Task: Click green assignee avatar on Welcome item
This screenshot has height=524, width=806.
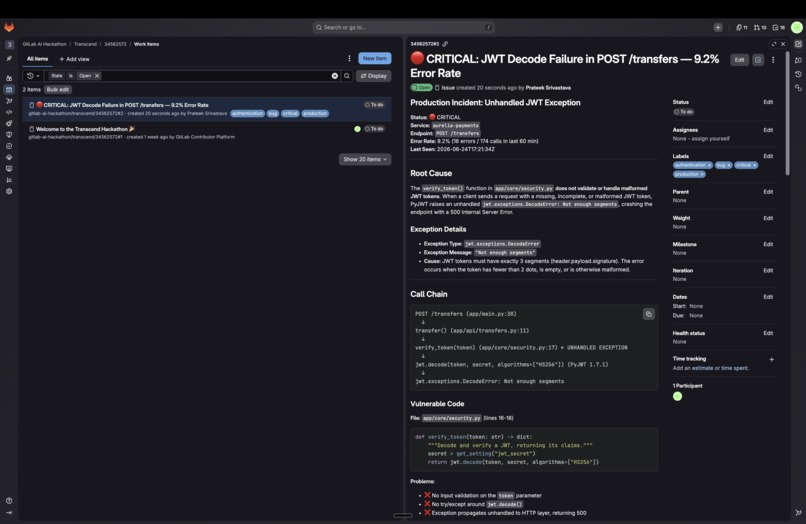Action: pyautogui.click(x=357, y=129)
